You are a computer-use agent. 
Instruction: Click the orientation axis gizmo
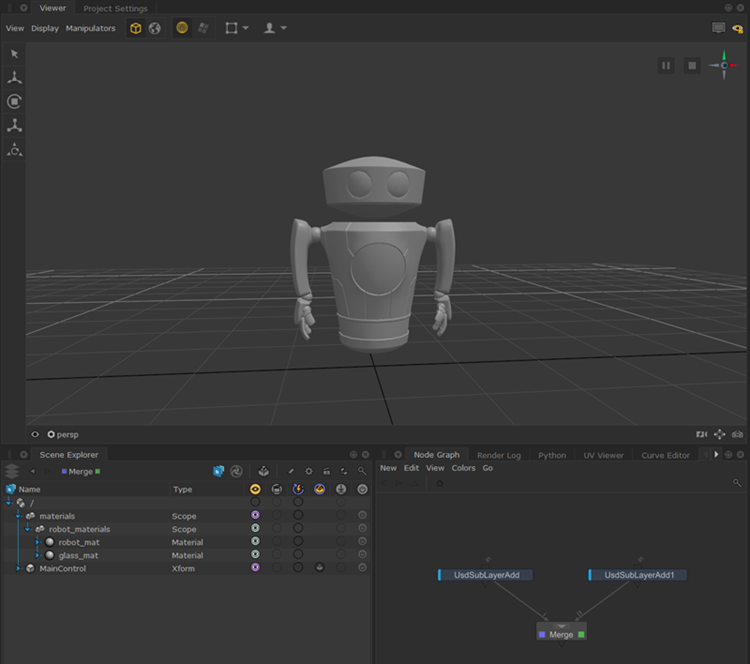click(x=724, y=66)
